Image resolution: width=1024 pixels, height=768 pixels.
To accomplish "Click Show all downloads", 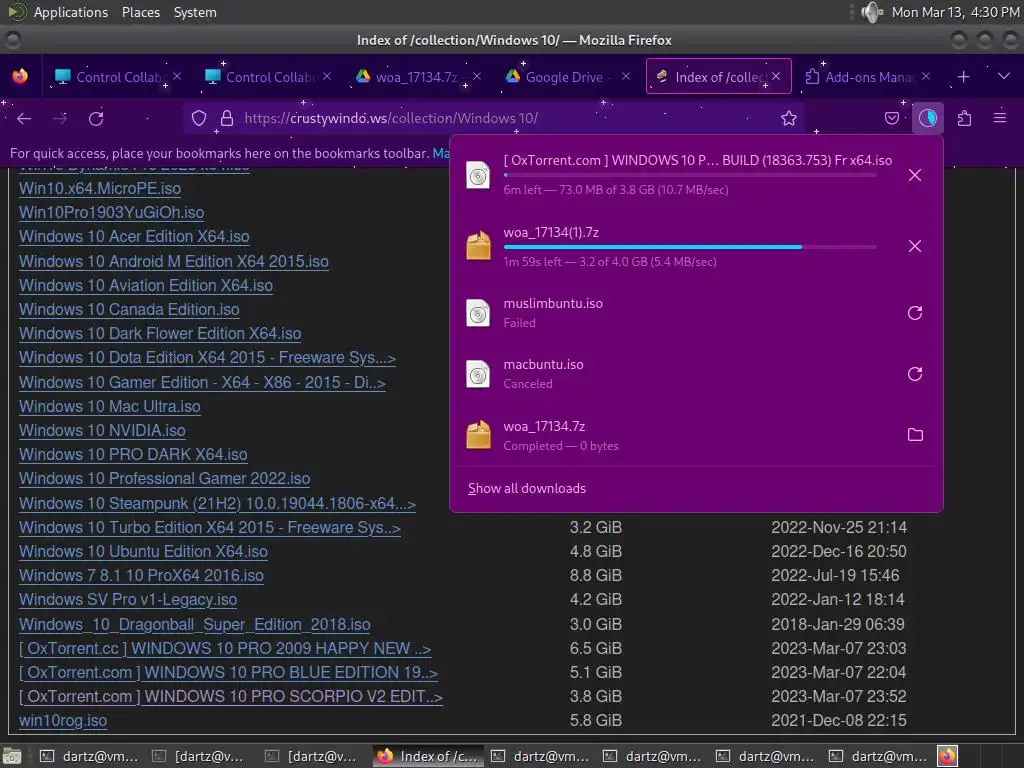I will tap(527, 488).
